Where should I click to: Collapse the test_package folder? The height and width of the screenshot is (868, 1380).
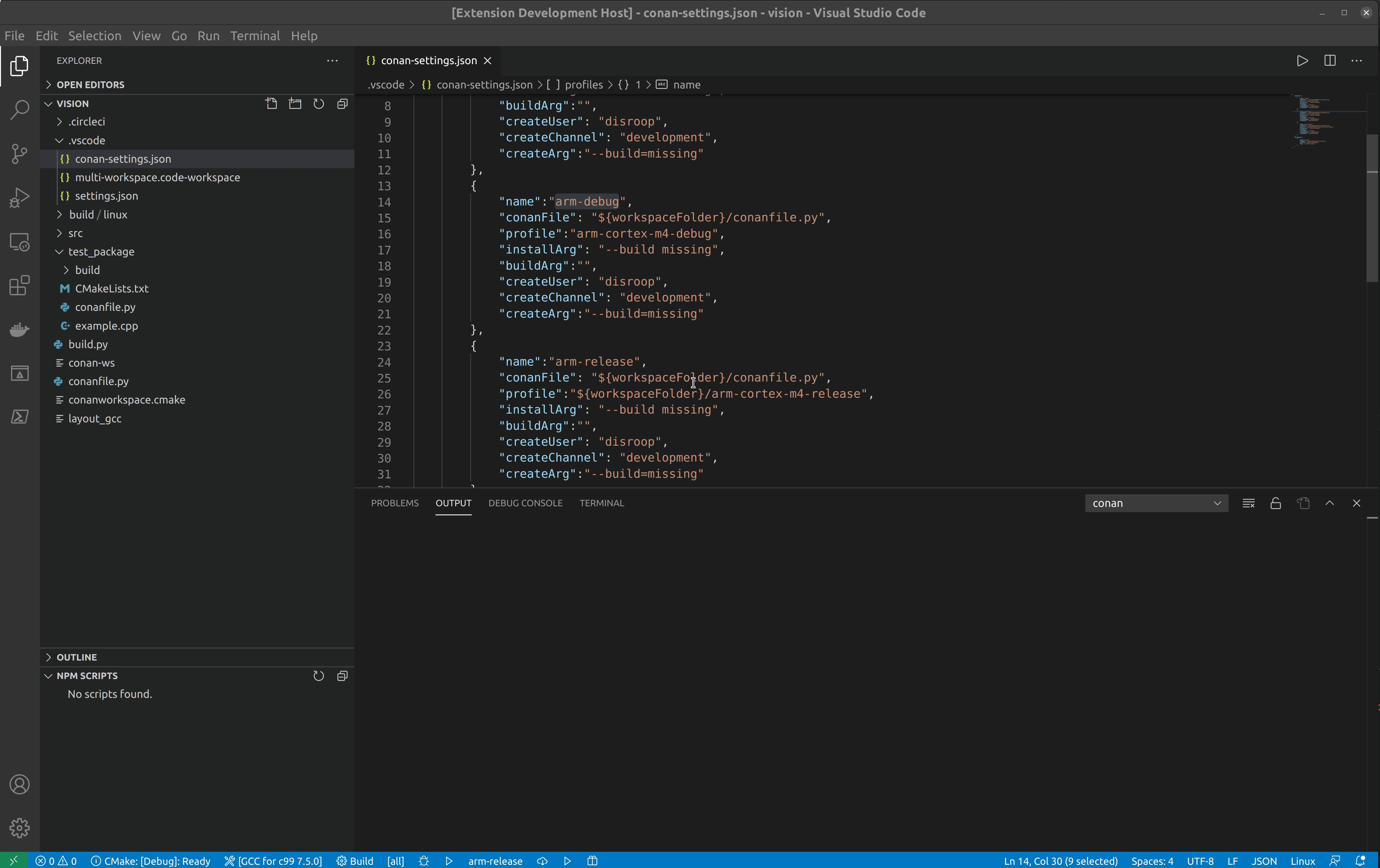click(x=101, y=252)
